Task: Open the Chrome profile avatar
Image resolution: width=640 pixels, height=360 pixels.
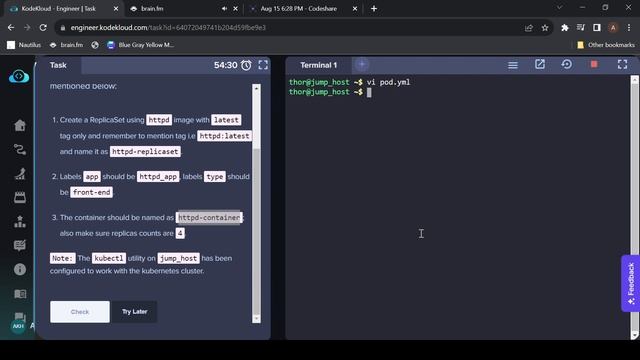Action: [613, 28]
